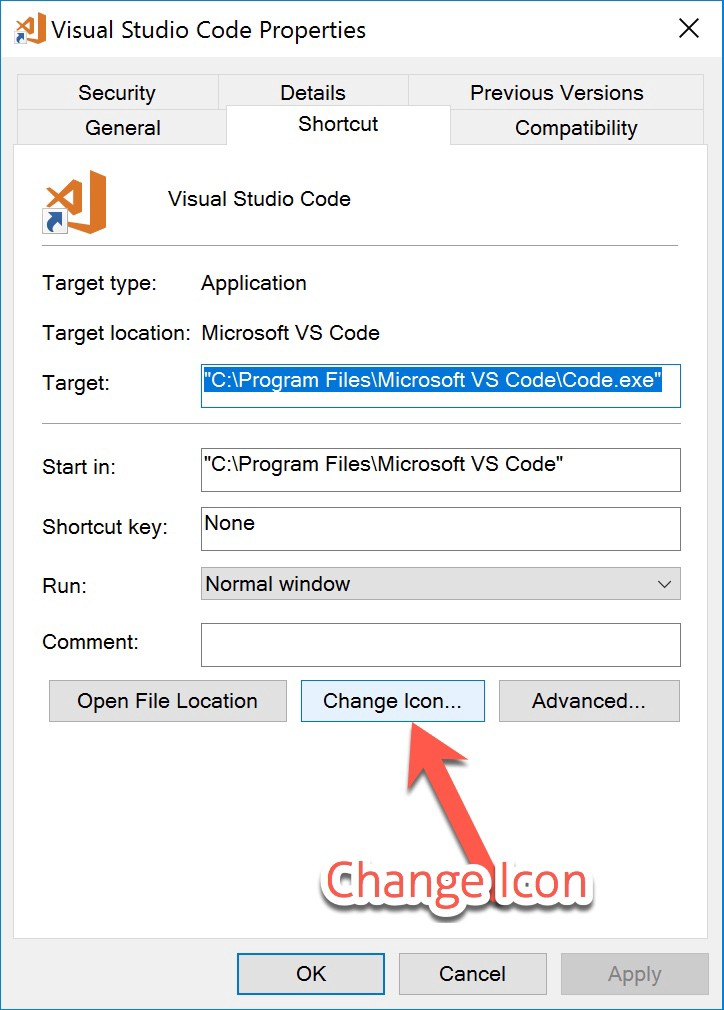Click the Visual Studio Code name field

click(259, 199)
